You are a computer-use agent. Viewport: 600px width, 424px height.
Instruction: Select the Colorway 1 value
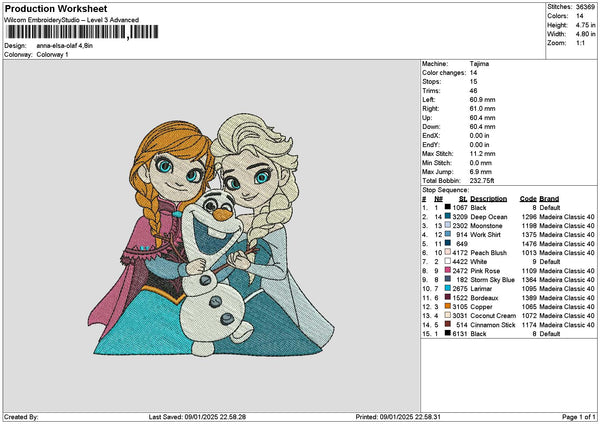52,55
